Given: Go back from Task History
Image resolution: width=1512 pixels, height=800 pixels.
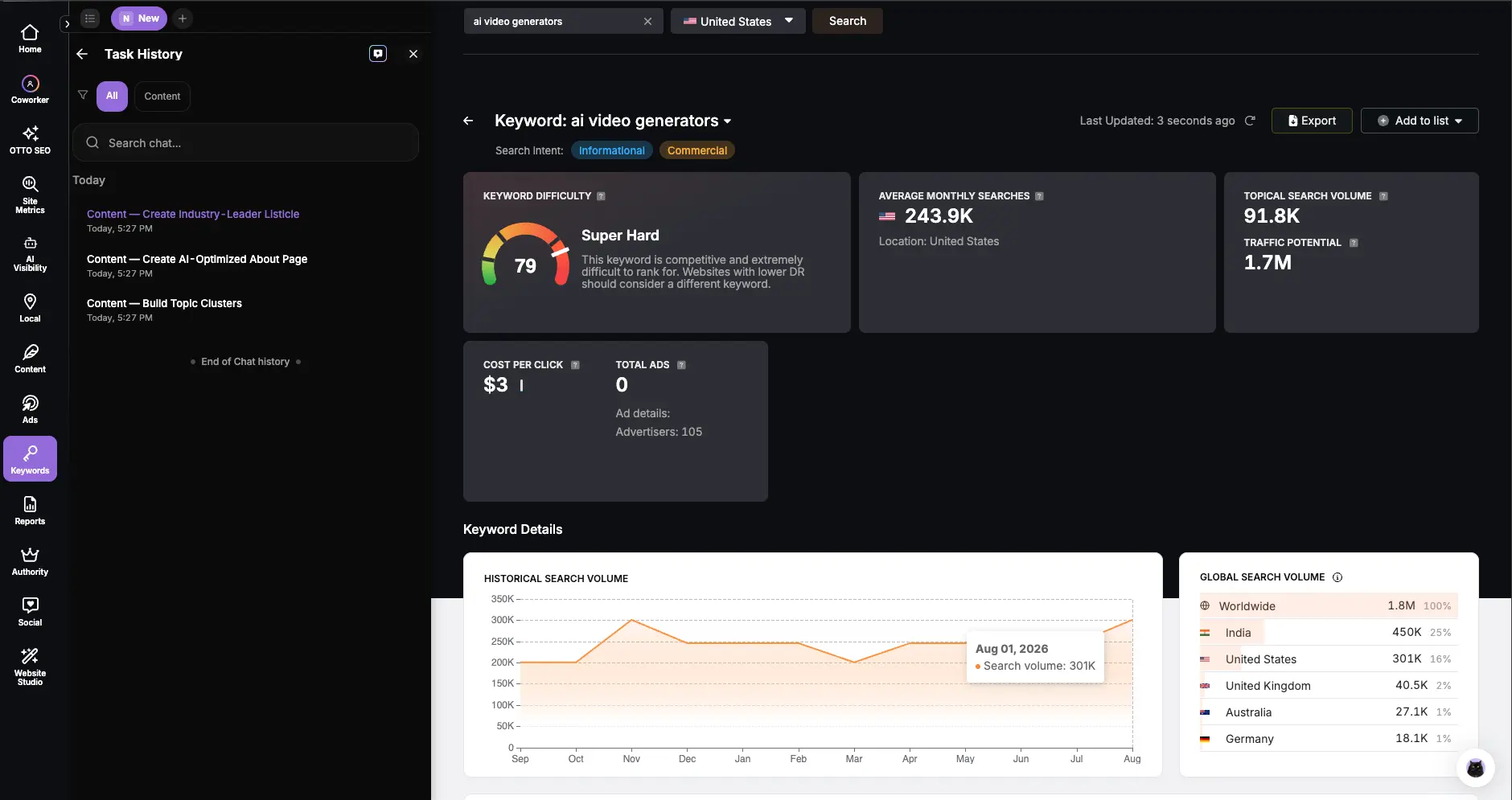Looking at the screenshot, I should click(x=82, y=54).
